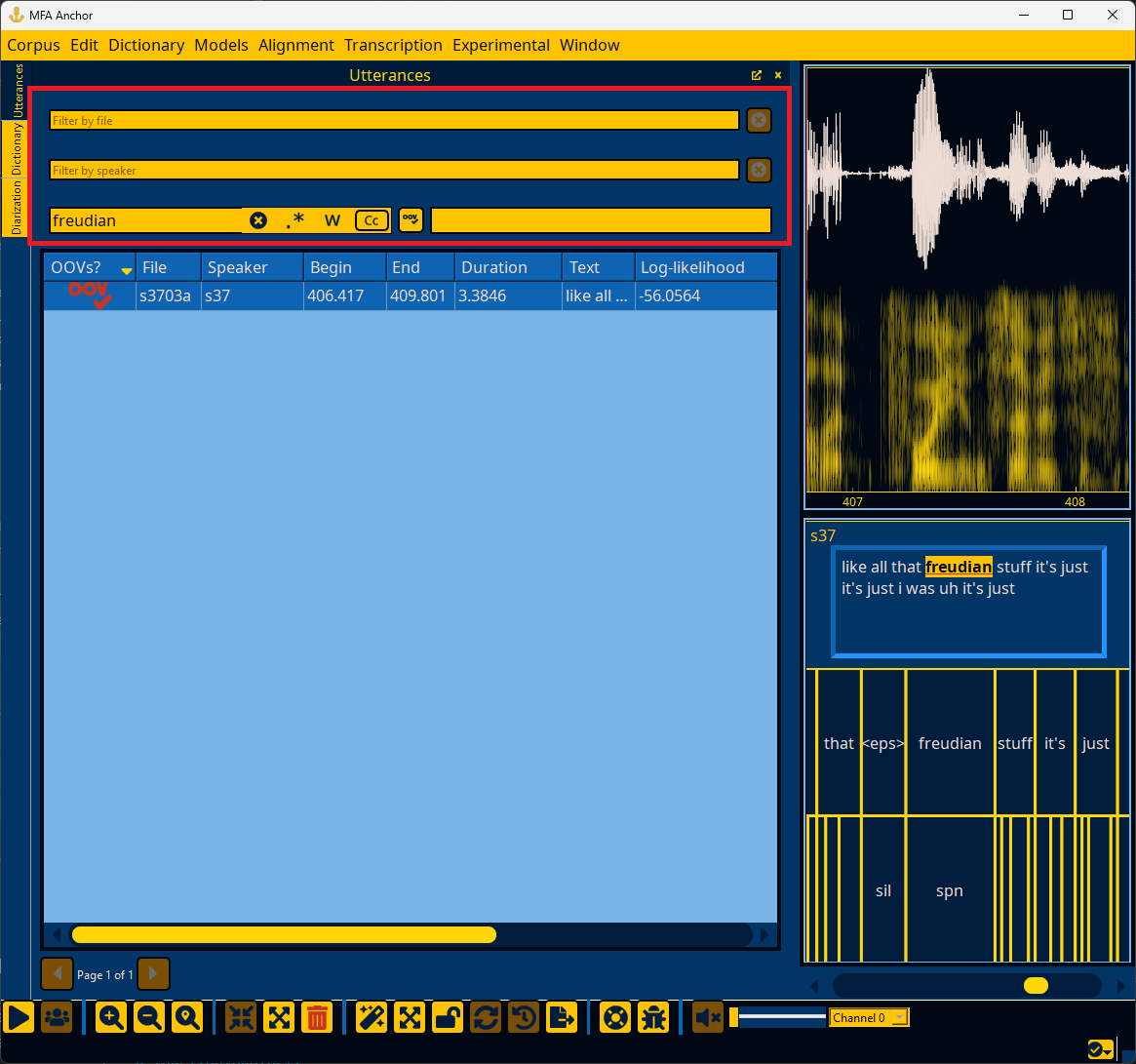Click the bug report icon

(x=654, y=1017)
